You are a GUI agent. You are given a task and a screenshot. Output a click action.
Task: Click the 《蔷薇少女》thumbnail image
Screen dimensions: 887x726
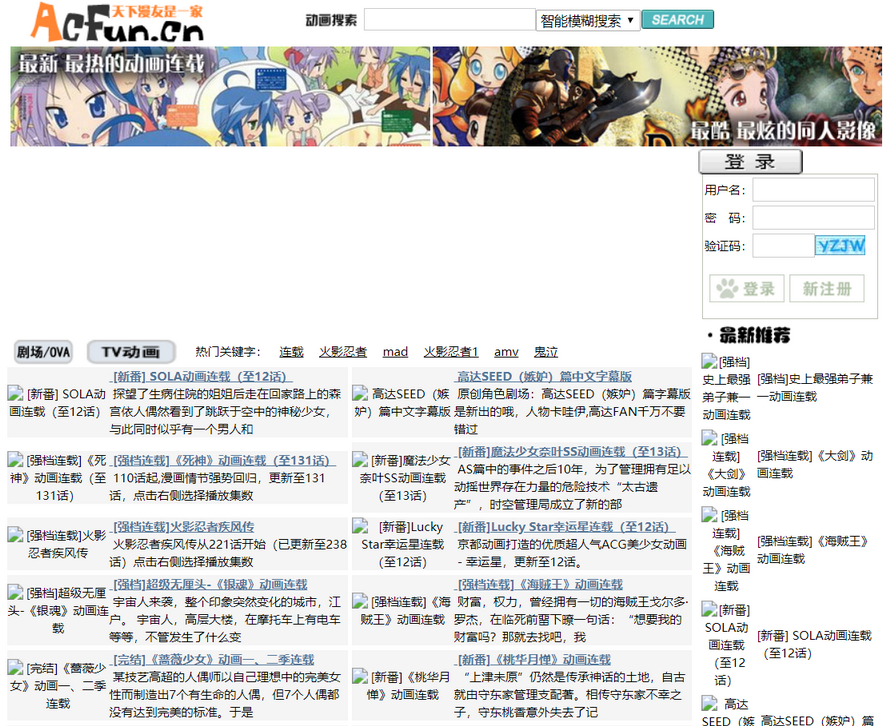(57, 686)
